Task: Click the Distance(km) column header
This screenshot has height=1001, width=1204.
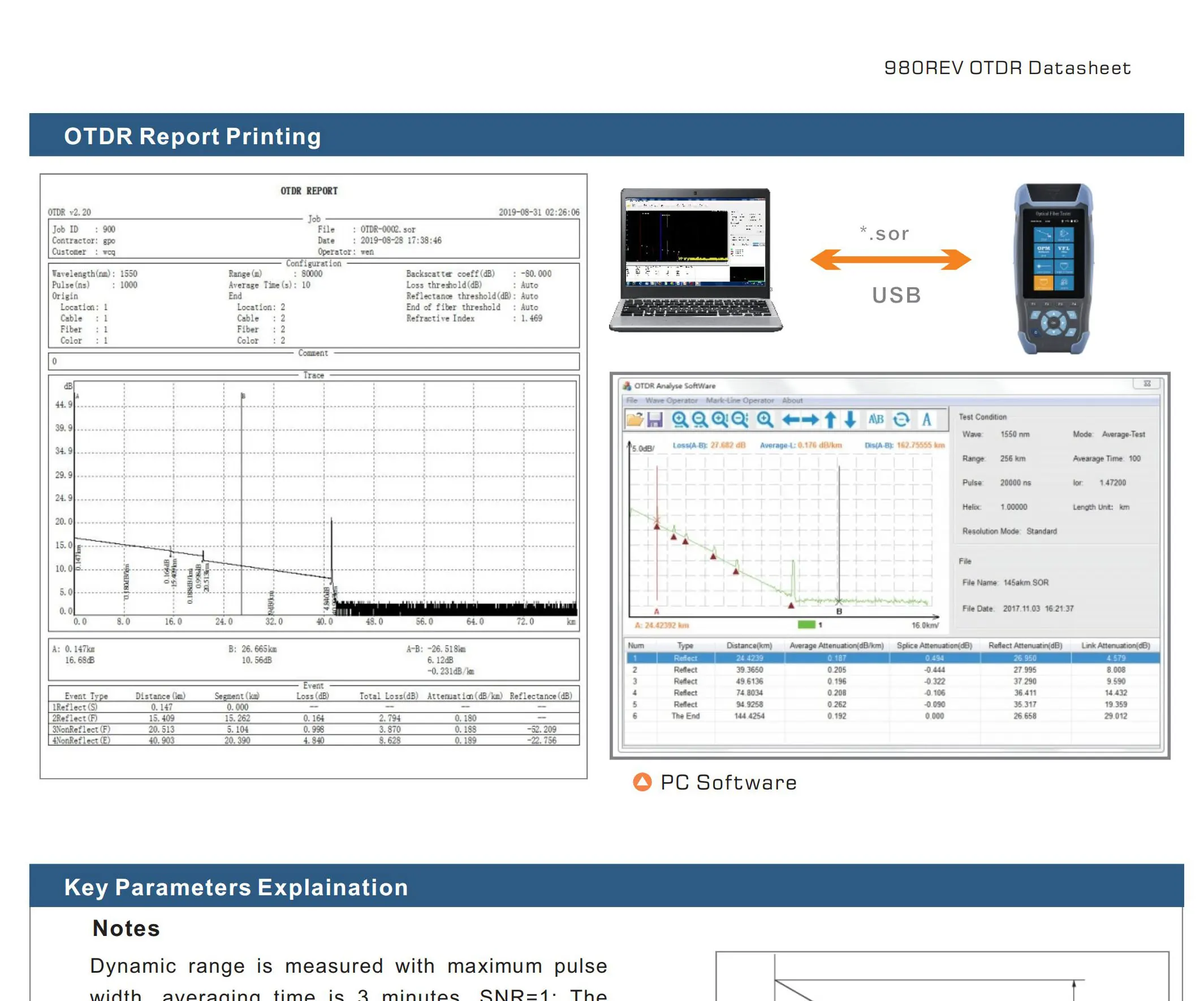Action: point(749,645)
